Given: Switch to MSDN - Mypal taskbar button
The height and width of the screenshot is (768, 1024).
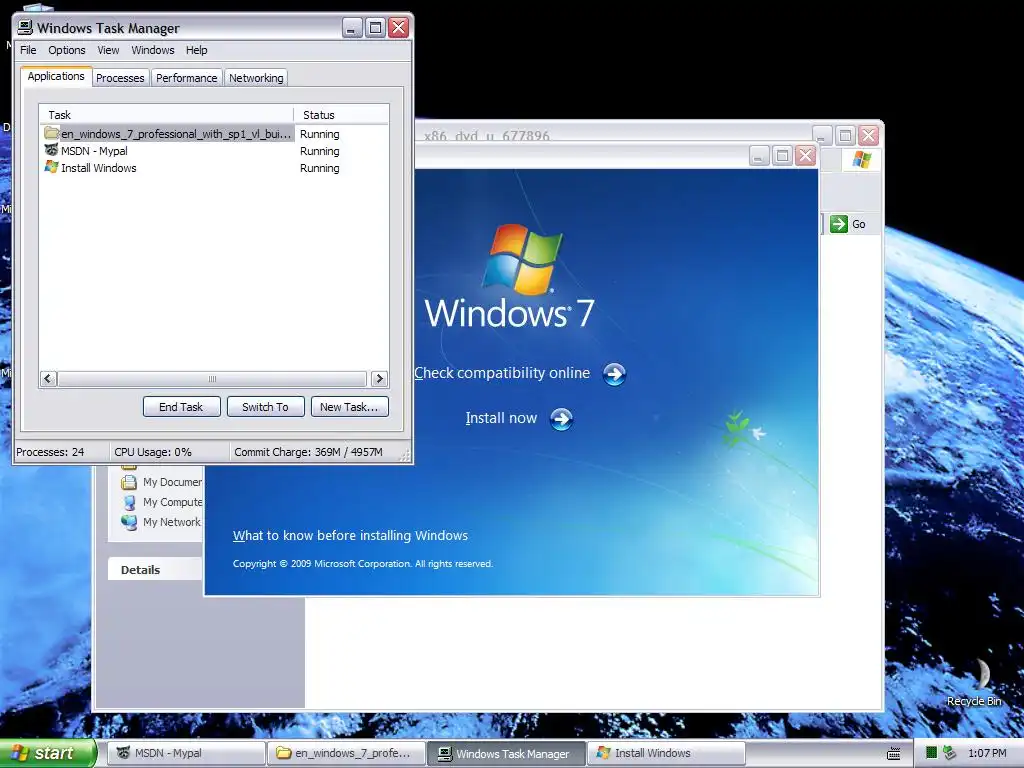Looking at the screenshot, I should point(186,753).
